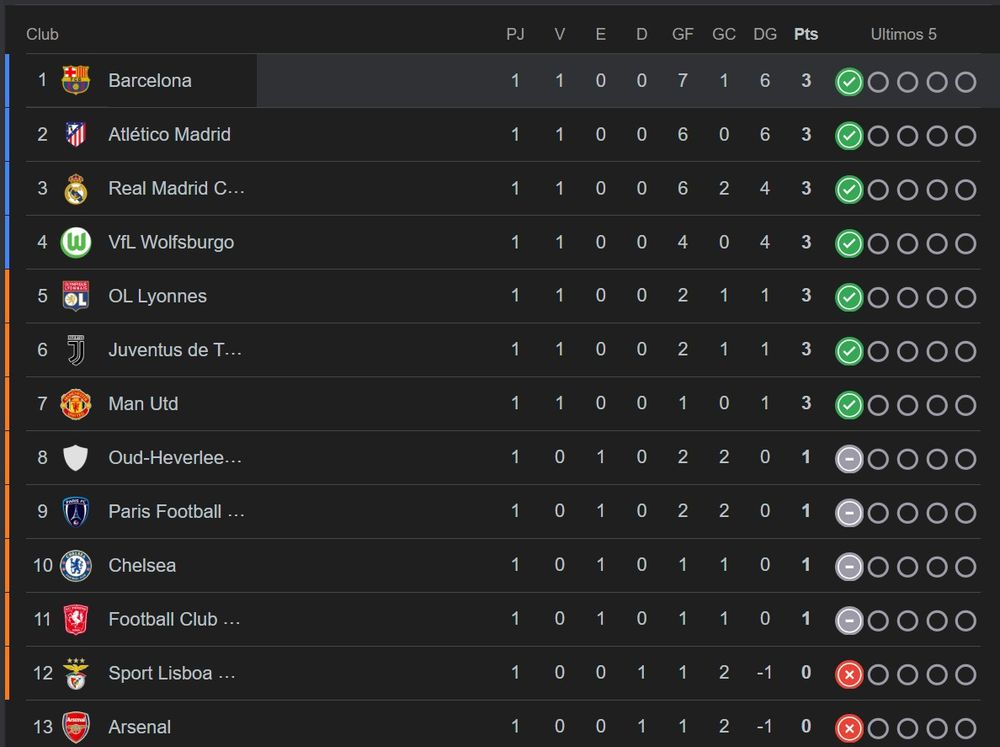Screen dimensions: 1000x747
Task: Click the Club column header
Action: tap(42, 34)
